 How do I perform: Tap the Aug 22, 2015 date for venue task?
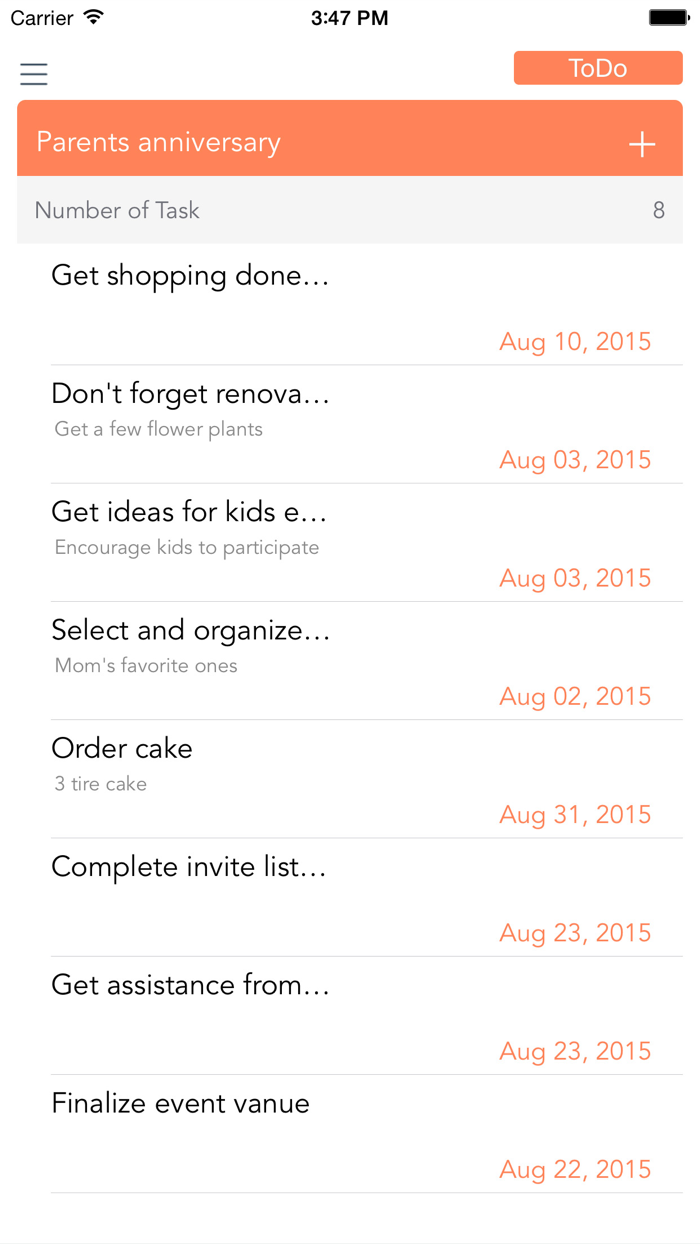[x=575, y=1169]
